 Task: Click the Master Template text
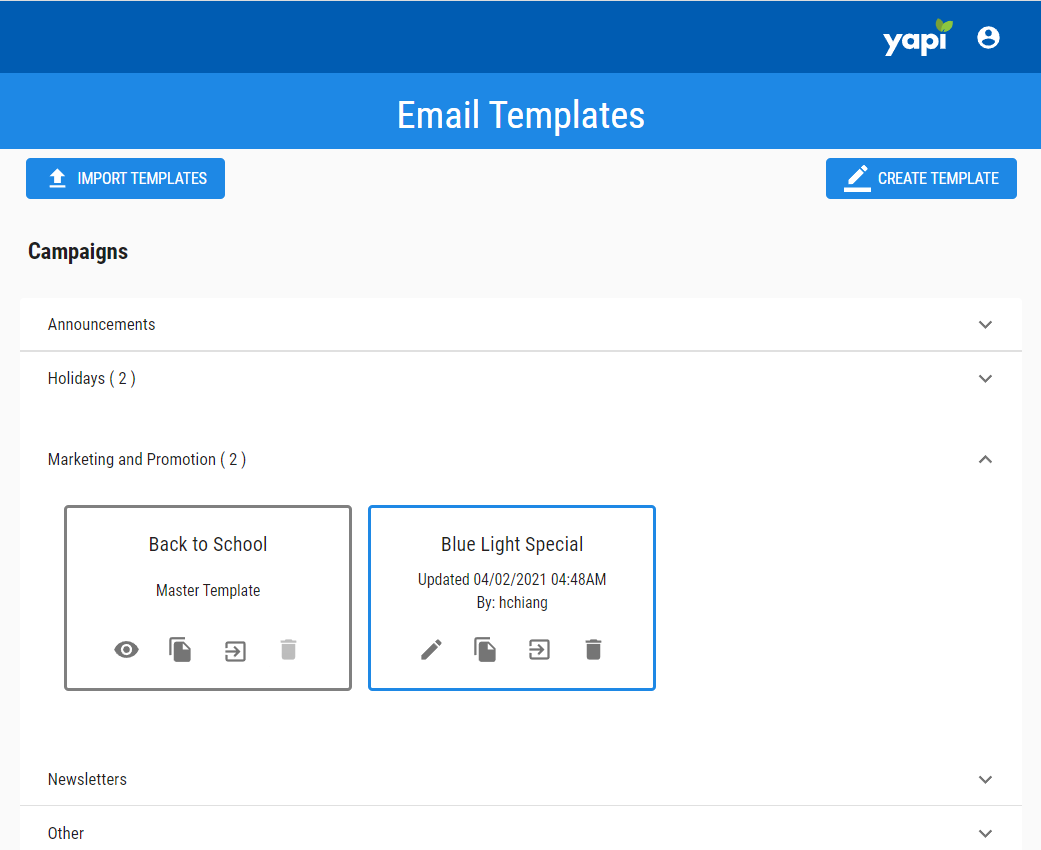coord(208,590)
